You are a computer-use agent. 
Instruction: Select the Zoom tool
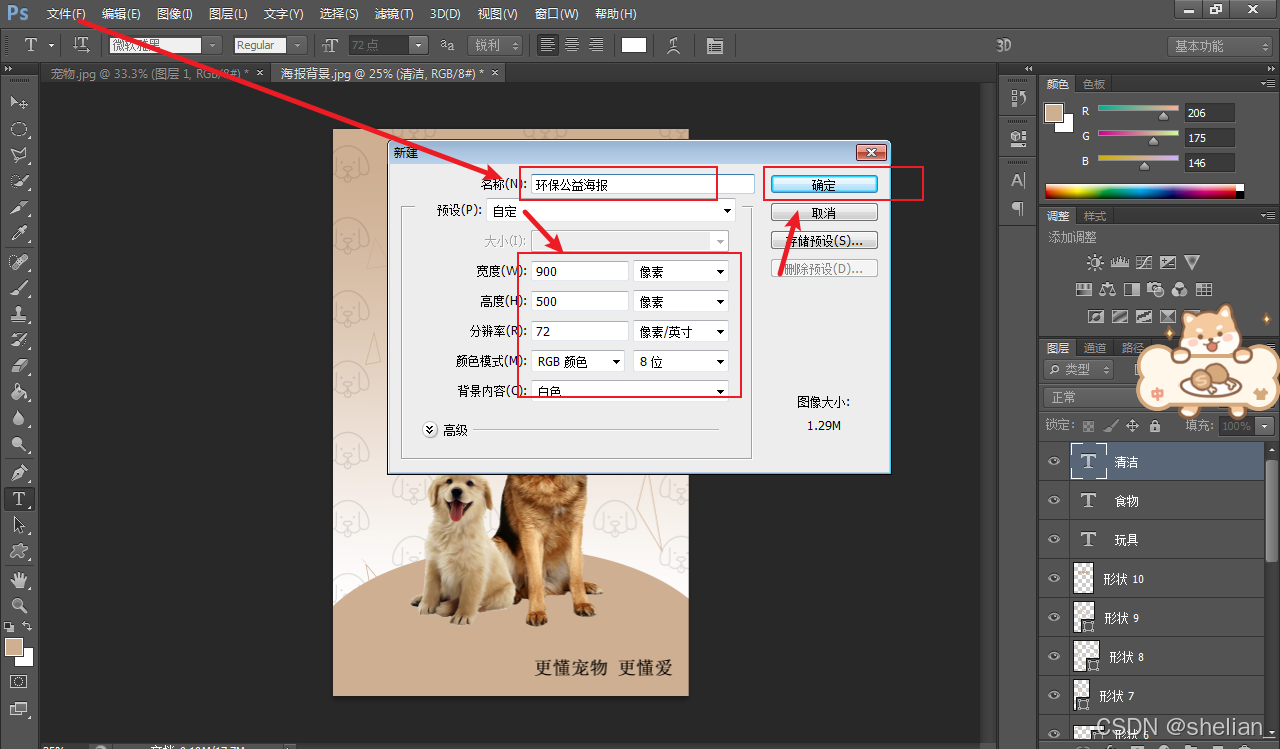click(x=19, y=606)
